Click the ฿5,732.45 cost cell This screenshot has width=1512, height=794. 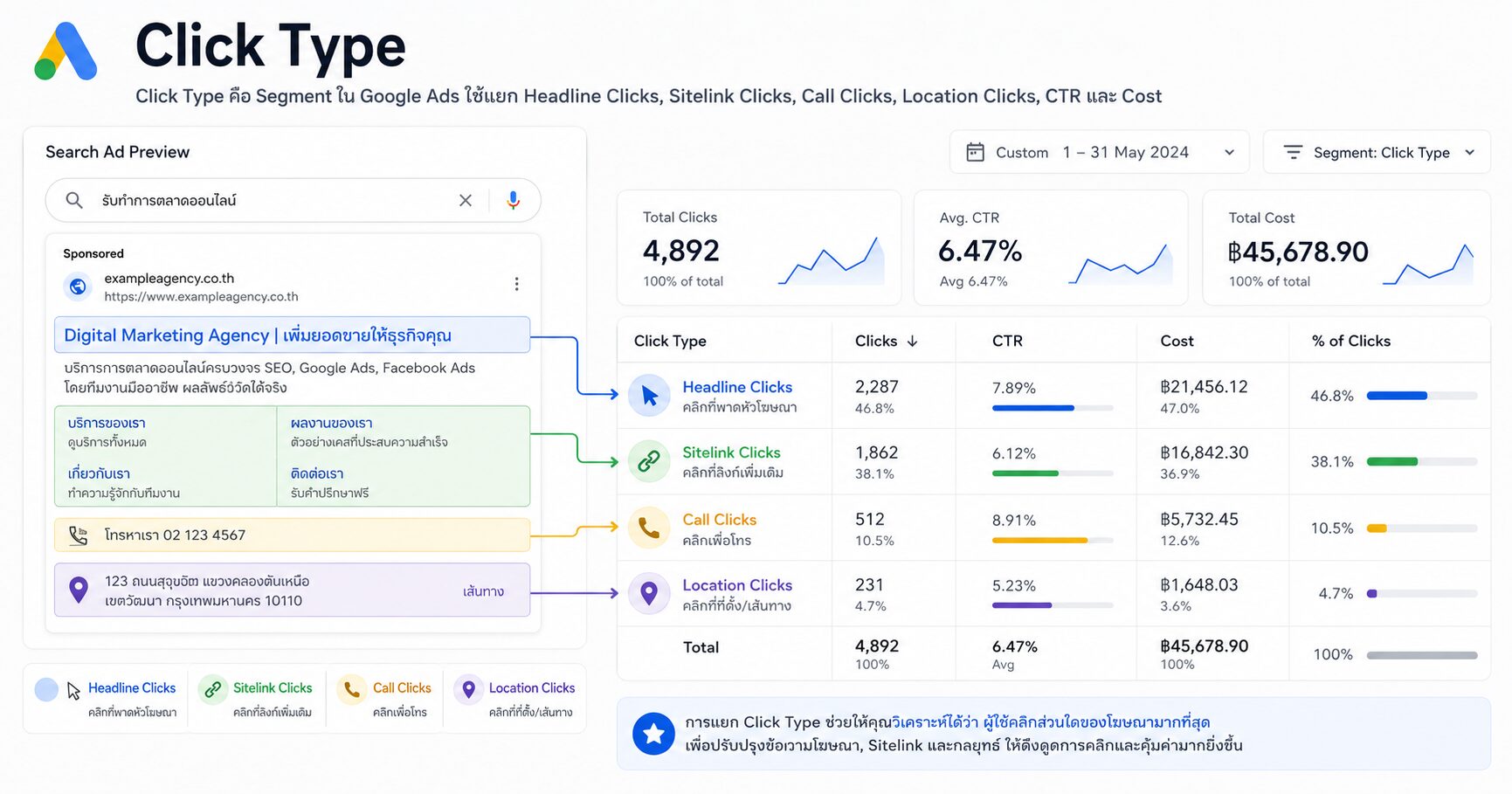click(x=1198, y=520)
